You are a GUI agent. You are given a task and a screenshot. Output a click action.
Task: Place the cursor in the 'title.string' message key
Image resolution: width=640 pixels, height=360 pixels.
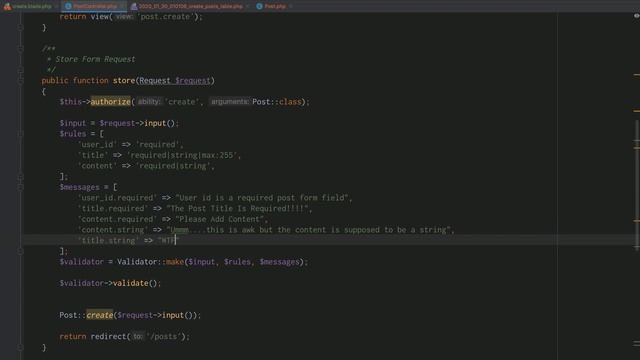point(108,240)
